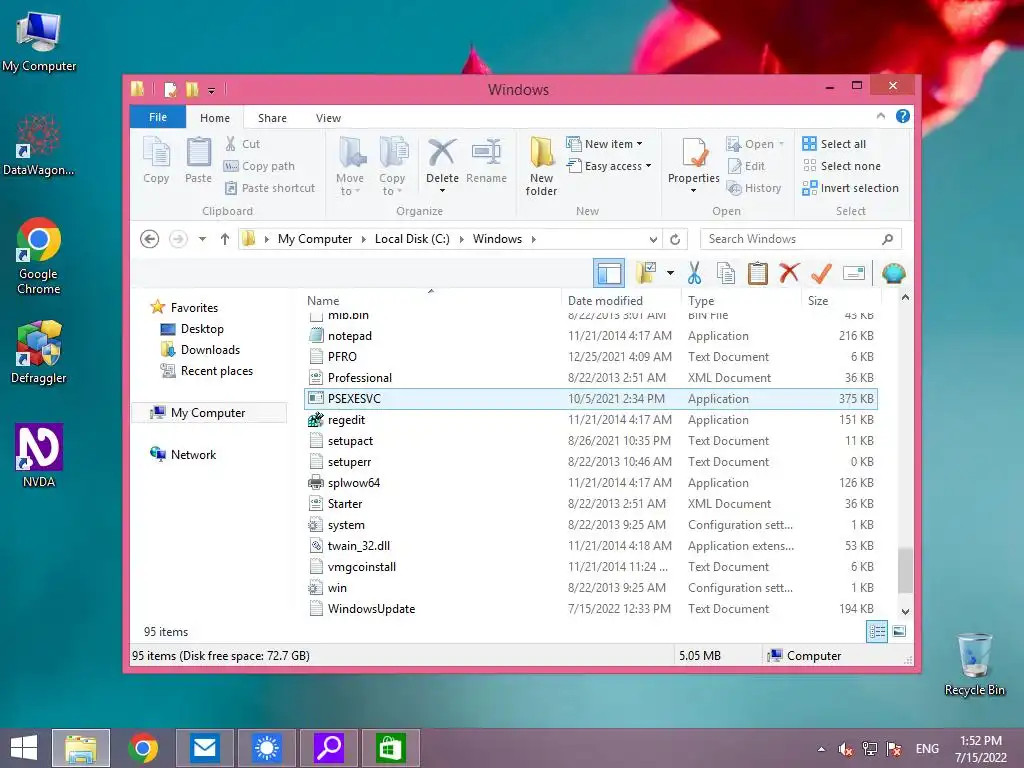Viewport: 1024px width, 768px height.
Task: Select Recent places in navigation pane
Action: tap(216, 371)
